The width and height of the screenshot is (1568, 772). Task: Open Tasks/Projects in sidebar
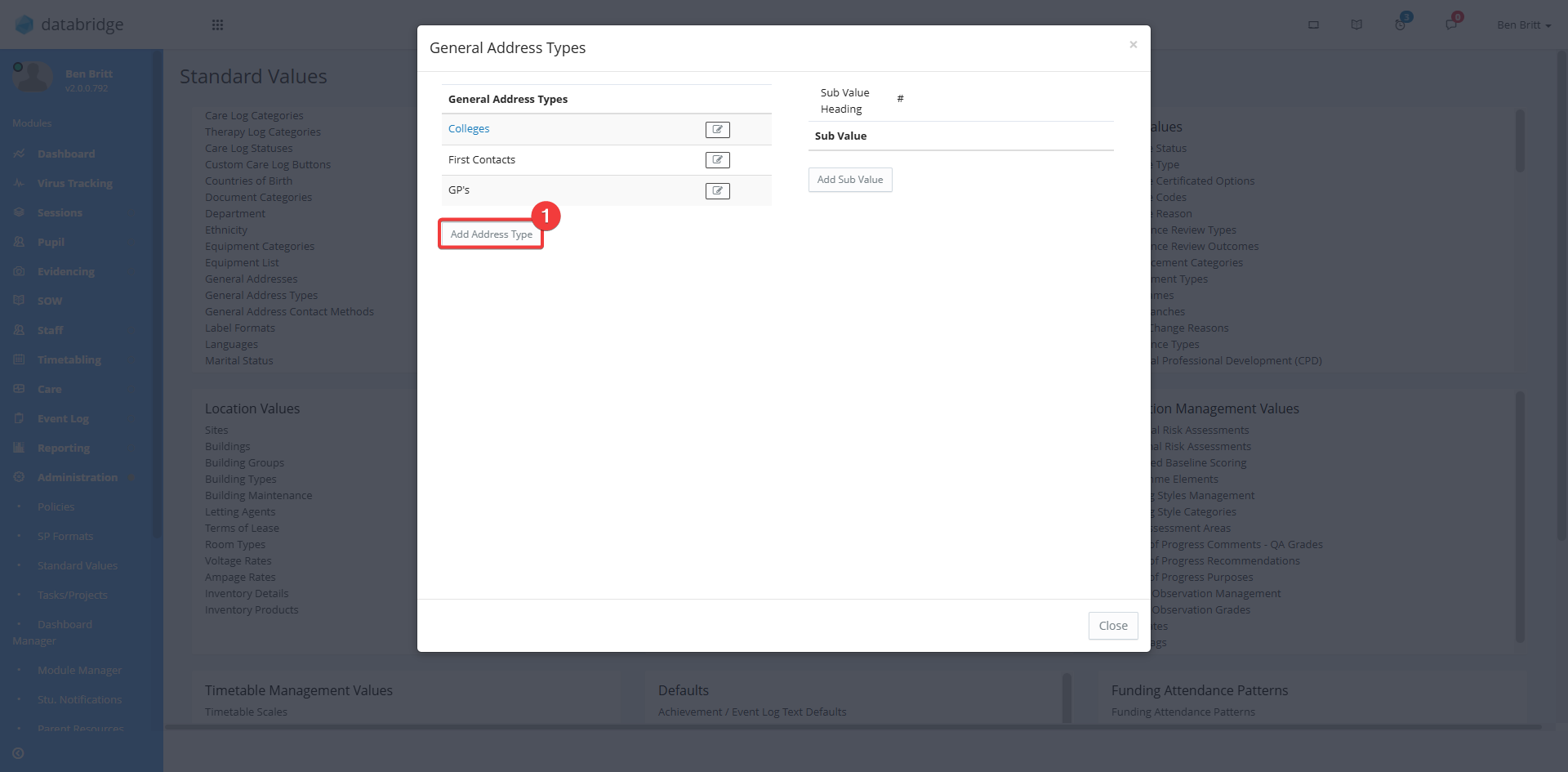[72, 595]
